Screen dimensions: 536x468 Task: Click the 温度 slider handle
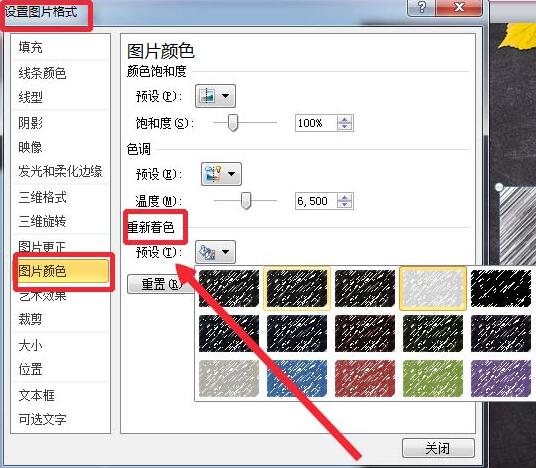246,201
